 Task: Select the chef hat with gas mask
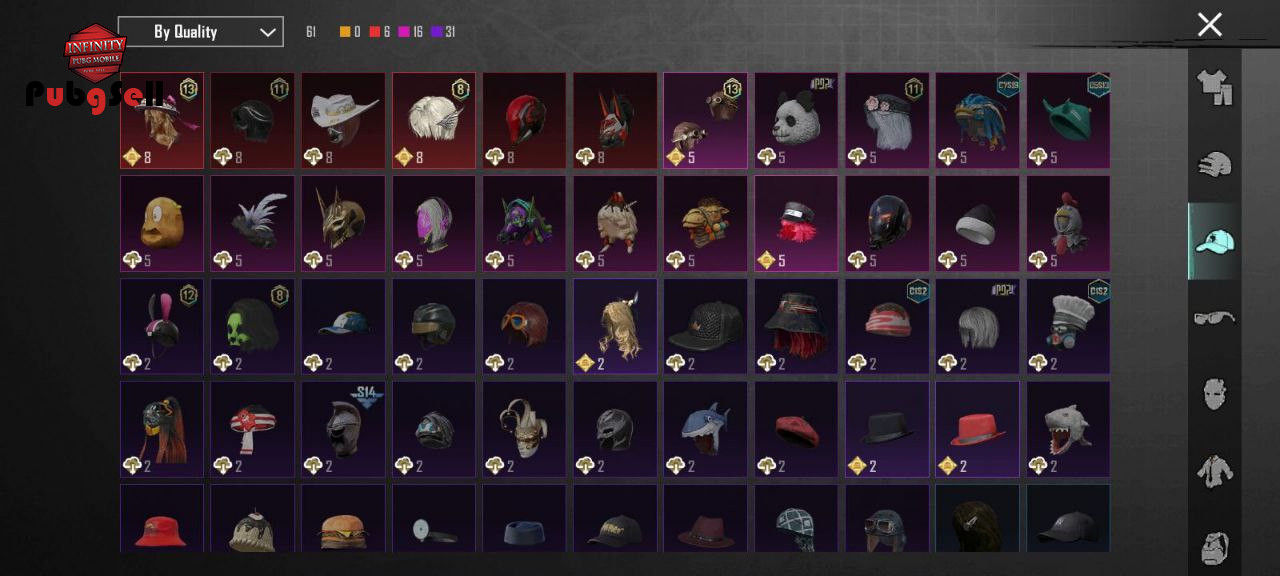[1068, 326]
